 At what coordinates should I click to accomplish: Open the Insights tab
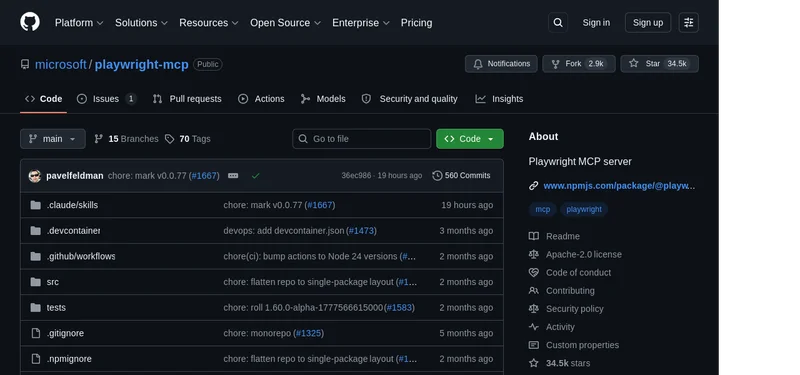(x=499, y=99)
